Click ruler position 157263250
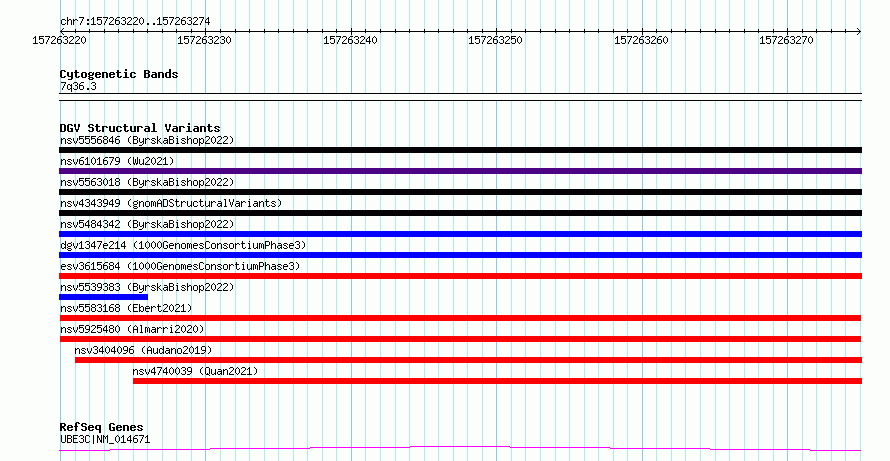 pos(496,40)
